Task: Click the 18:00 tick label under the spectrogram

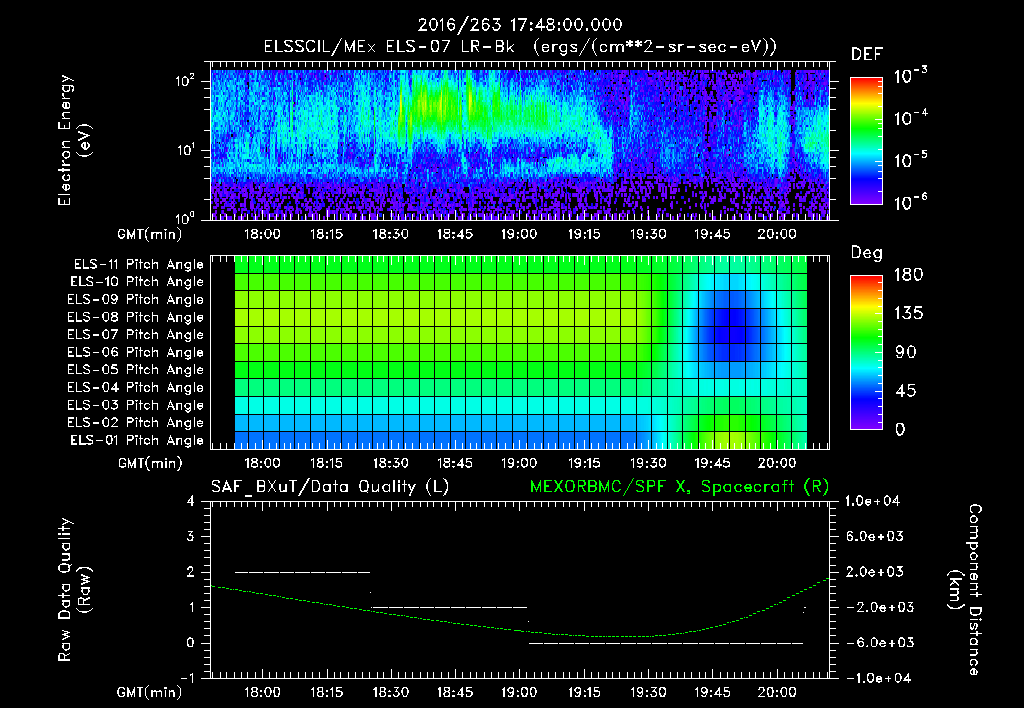Action: coord(262,234)
